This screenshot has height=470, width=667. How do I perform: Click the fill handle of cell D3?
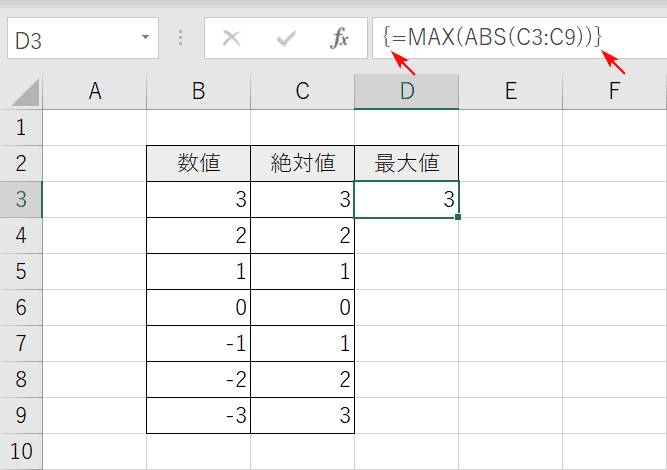(458, 217)
